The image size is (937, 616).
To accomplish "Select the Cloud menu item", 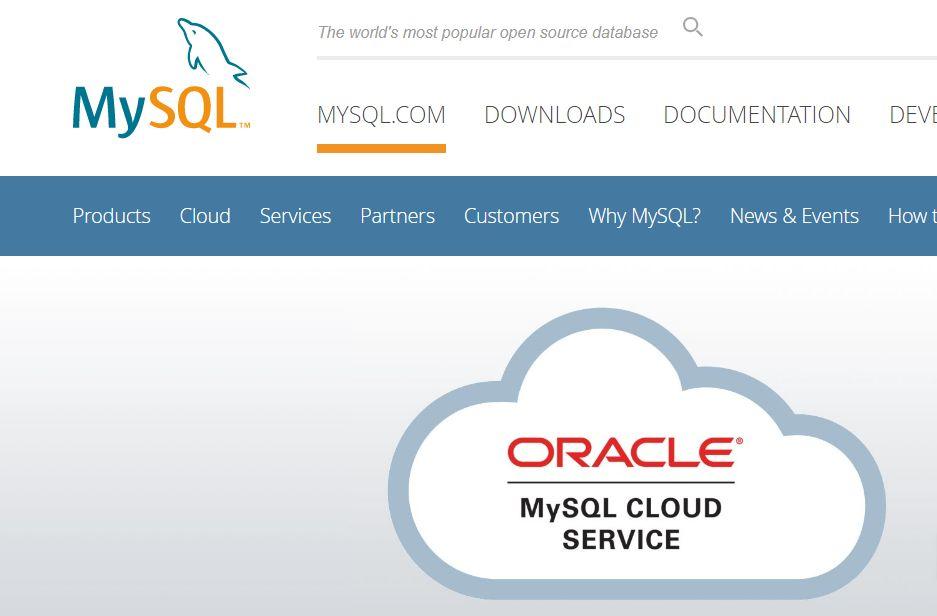I will [205, 216].
